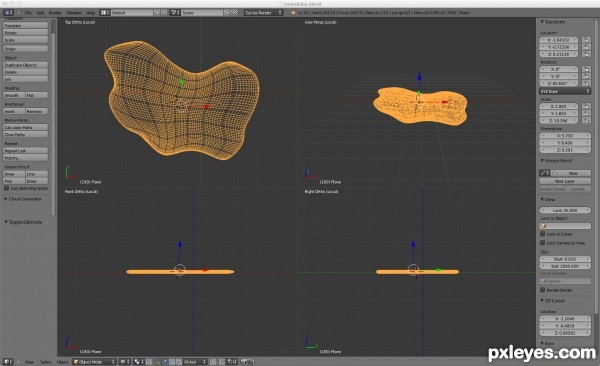Viewport: 600px width, 366px height.
Task: Adjust the clip Start value field
Action: (x=565, y=259)
